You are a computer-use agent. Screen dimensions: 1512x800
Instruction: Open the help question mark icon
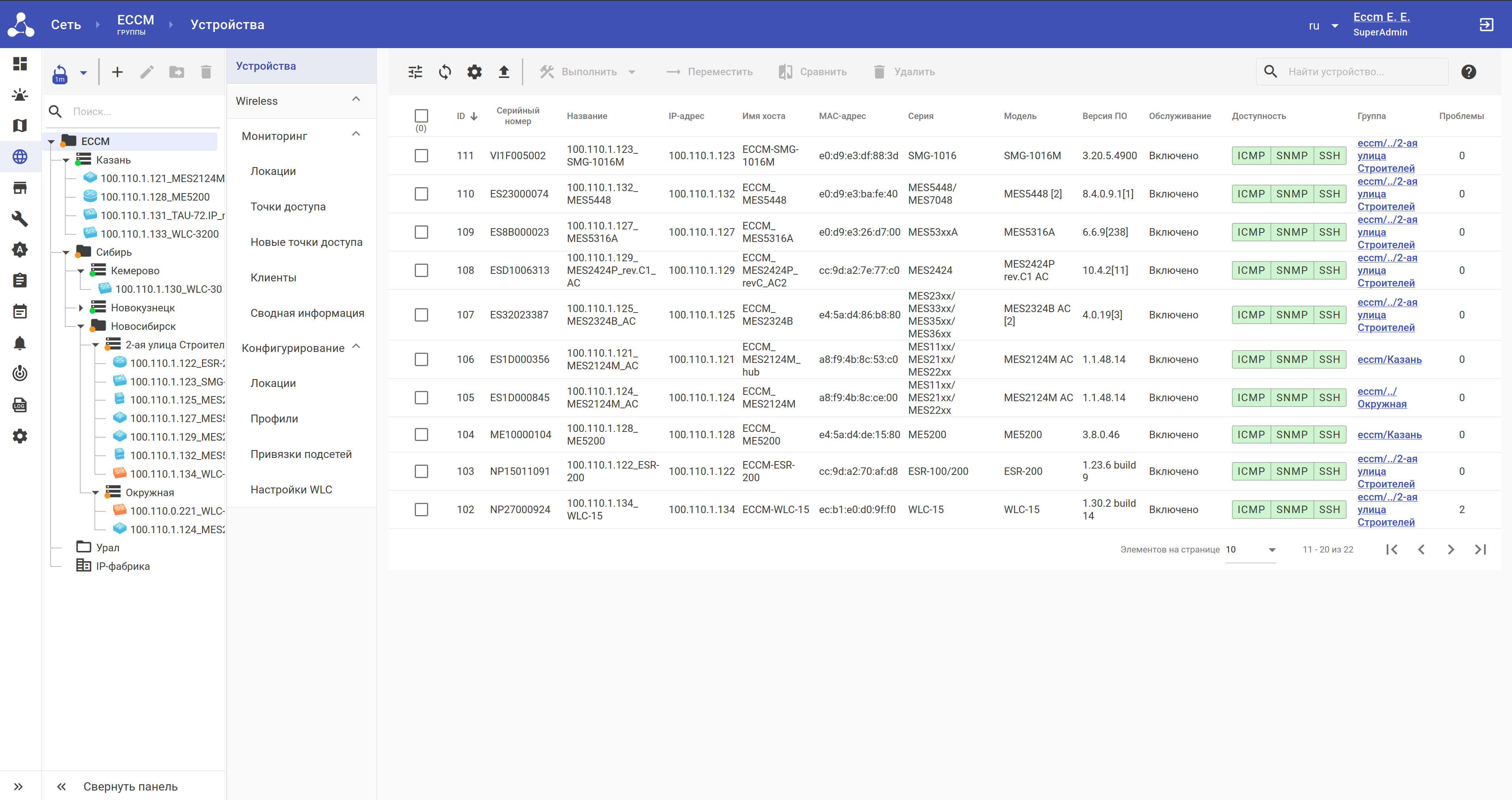(1468, 72)
